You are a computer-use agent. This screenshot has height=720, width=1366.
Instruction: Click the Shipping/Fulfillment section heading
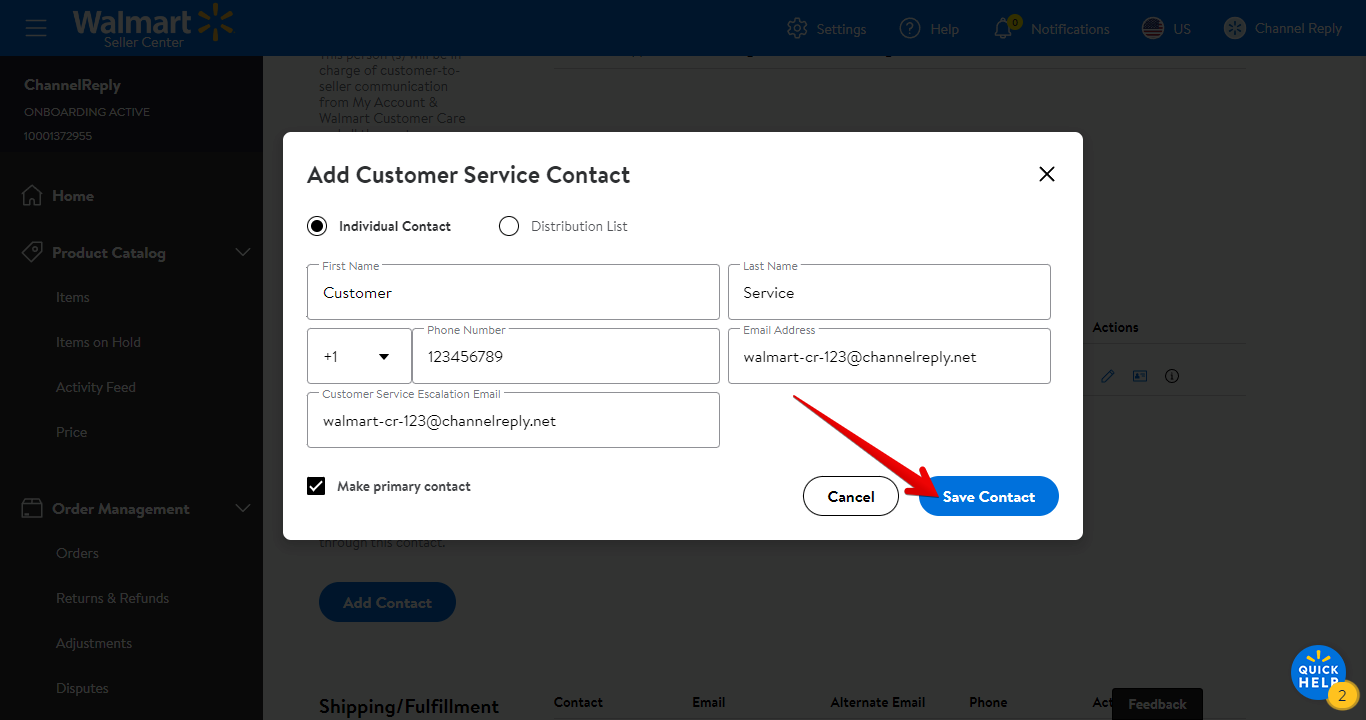(409, 706)
